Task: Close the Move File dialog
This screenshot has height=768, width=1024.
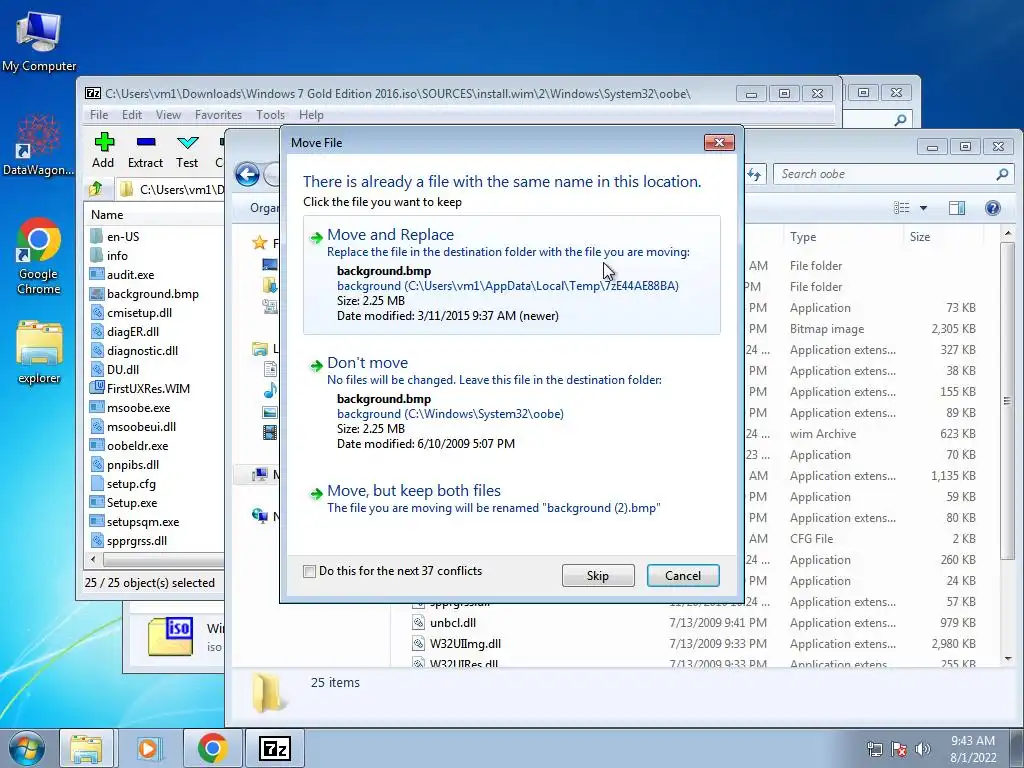Action: [x=719, y=142]
